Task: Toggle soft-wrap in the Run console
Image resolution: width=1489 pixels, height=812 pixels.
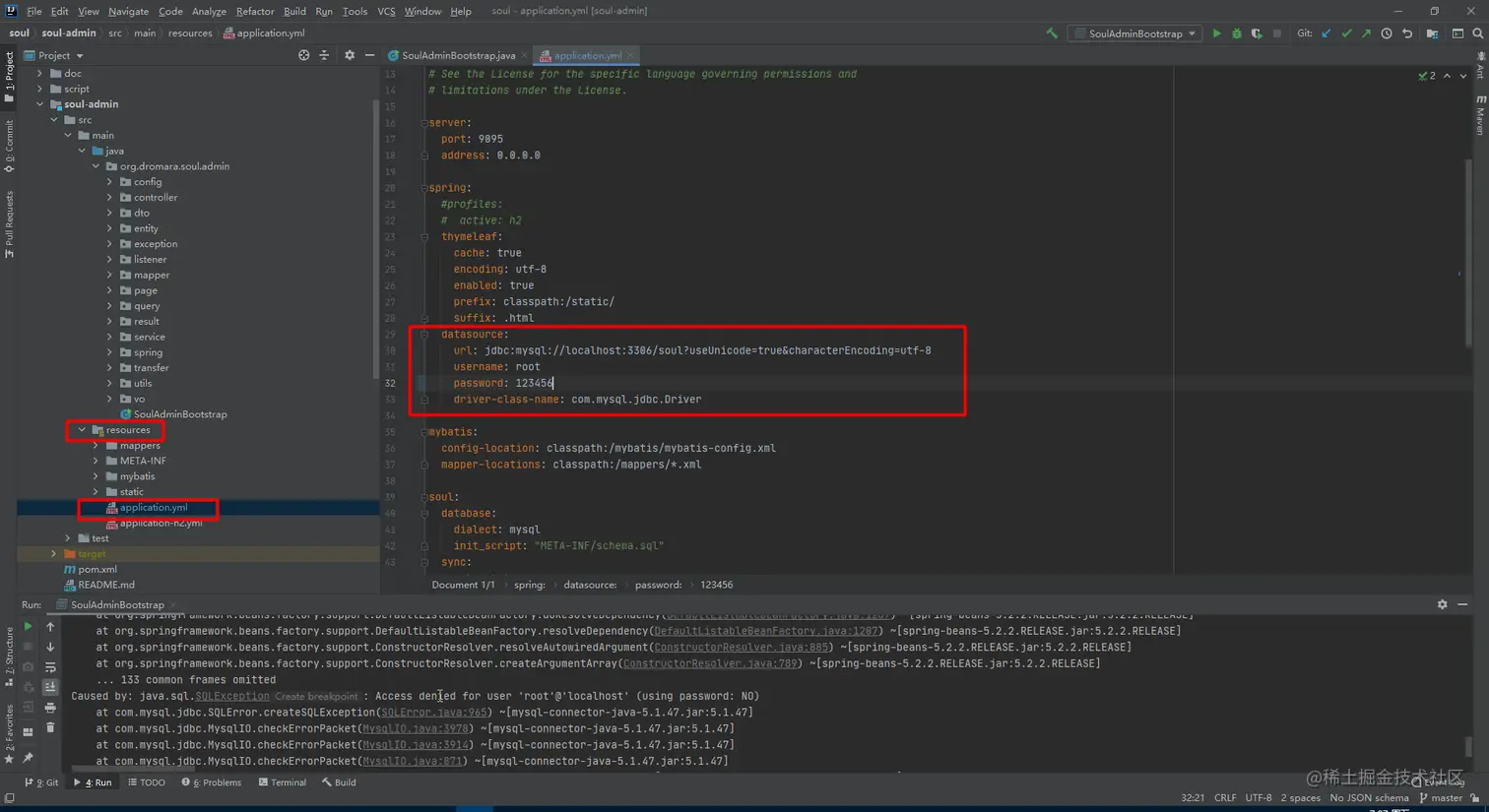Action: coord(50,667)
